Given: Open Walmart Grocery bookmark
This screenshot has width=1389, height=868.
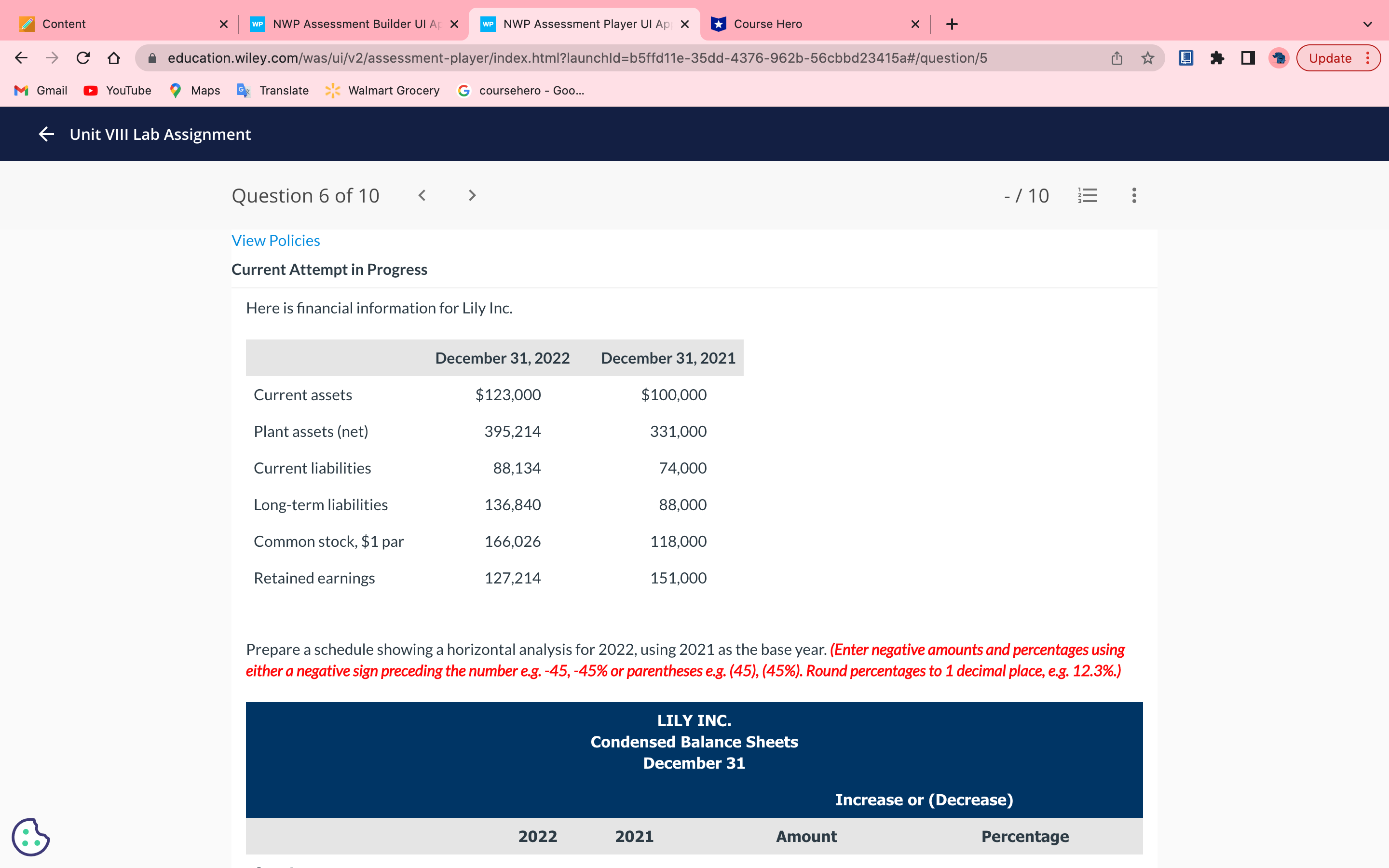Looking at the screenshot, I should pos(381,90).
